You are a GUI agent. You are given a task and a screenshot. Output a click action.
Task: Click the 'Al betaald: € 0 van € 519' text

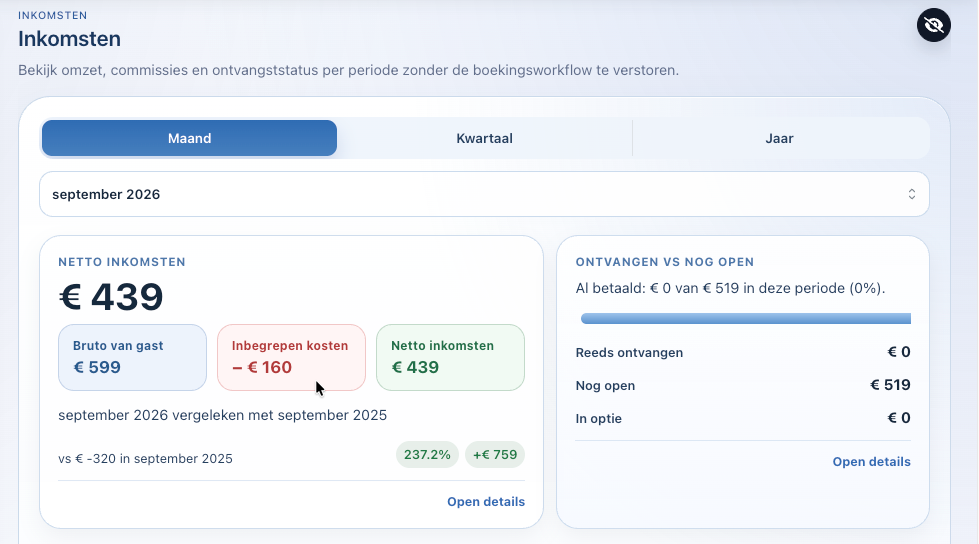[657, 289]
